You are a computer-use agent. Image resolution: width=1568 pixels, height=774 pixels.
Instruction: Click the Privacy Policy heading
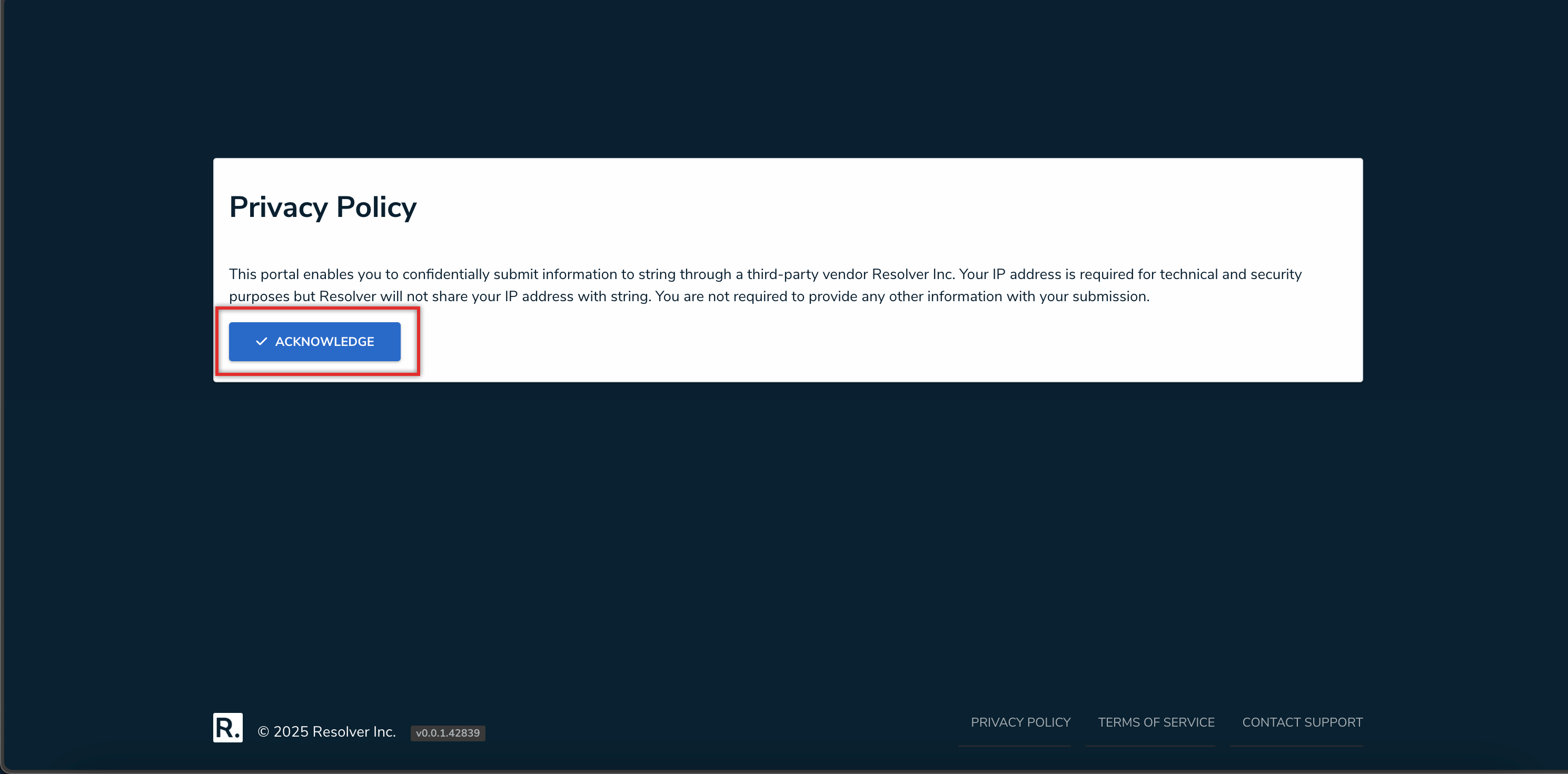pos(323,207)
